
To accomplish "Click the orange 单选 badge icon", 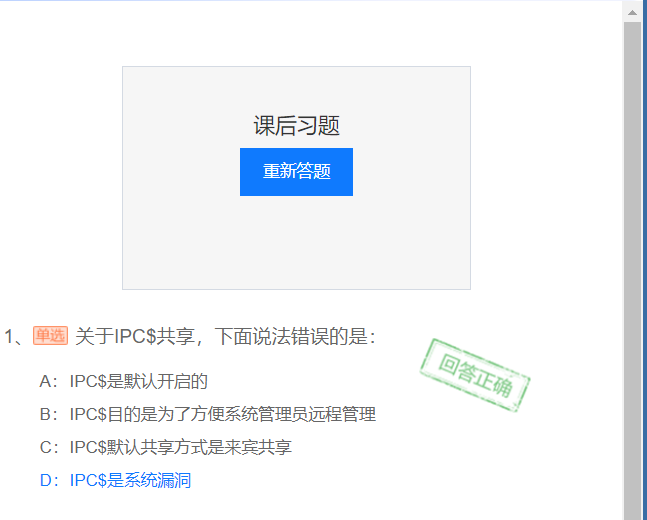I will point(50,336).
